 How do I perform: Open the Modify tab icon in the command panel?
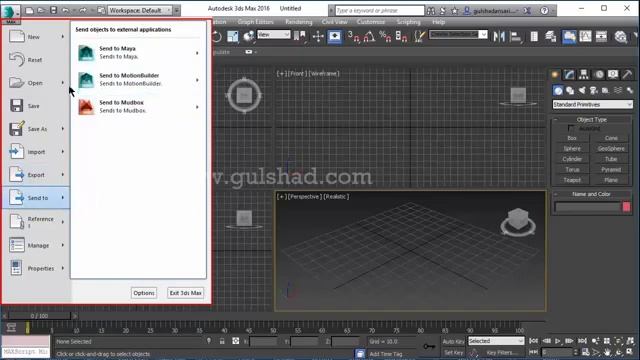[x=569, y=74]
